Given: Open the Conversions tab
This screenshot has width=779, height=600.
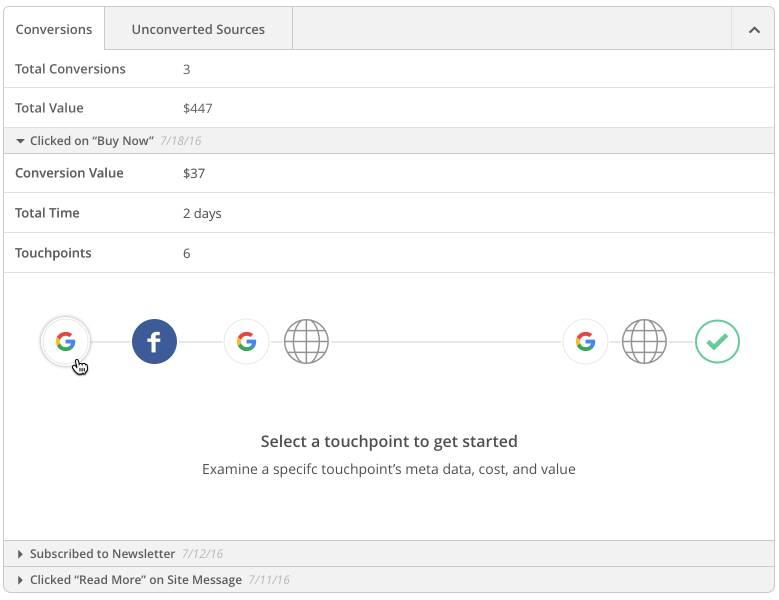Looking at the screenshot, I should point(54,29).
